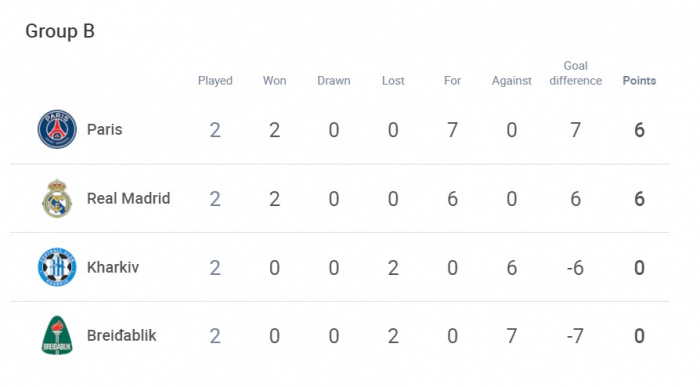Select the Lost column header
Image resolution: width=700 pixels, height=387 pixels.
click(x=393, y=81)
